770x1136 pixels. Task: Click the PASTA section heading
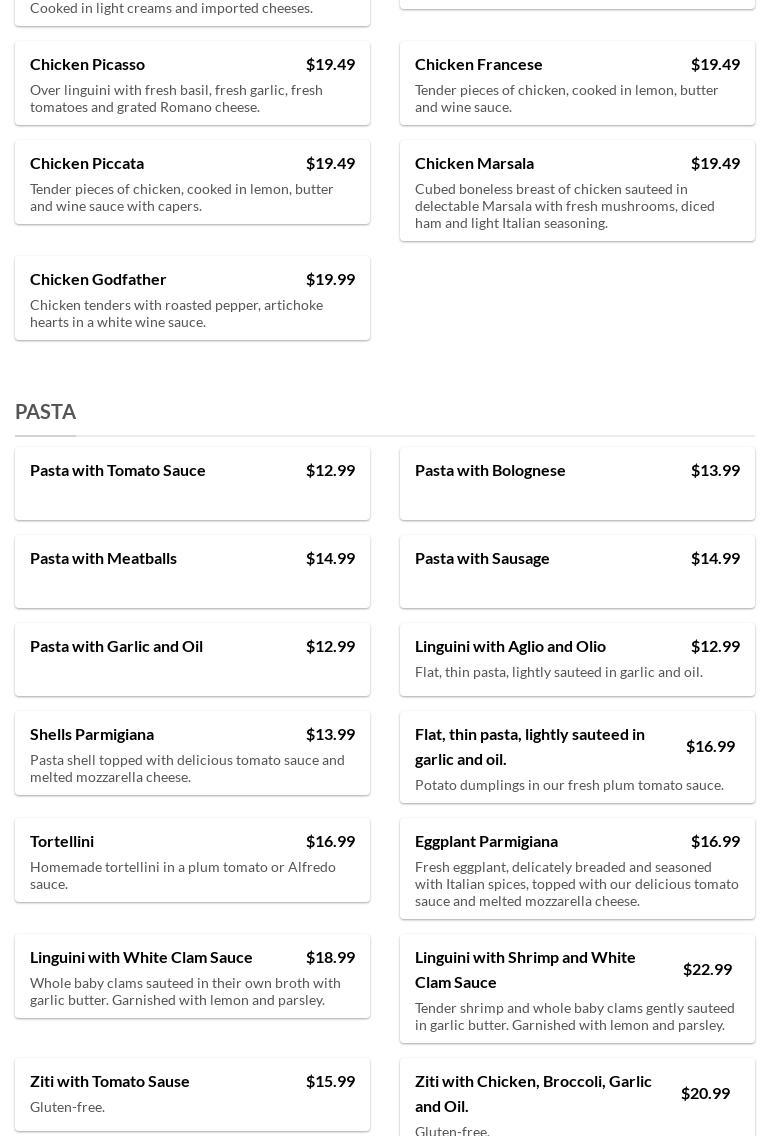tap(46, 412)
